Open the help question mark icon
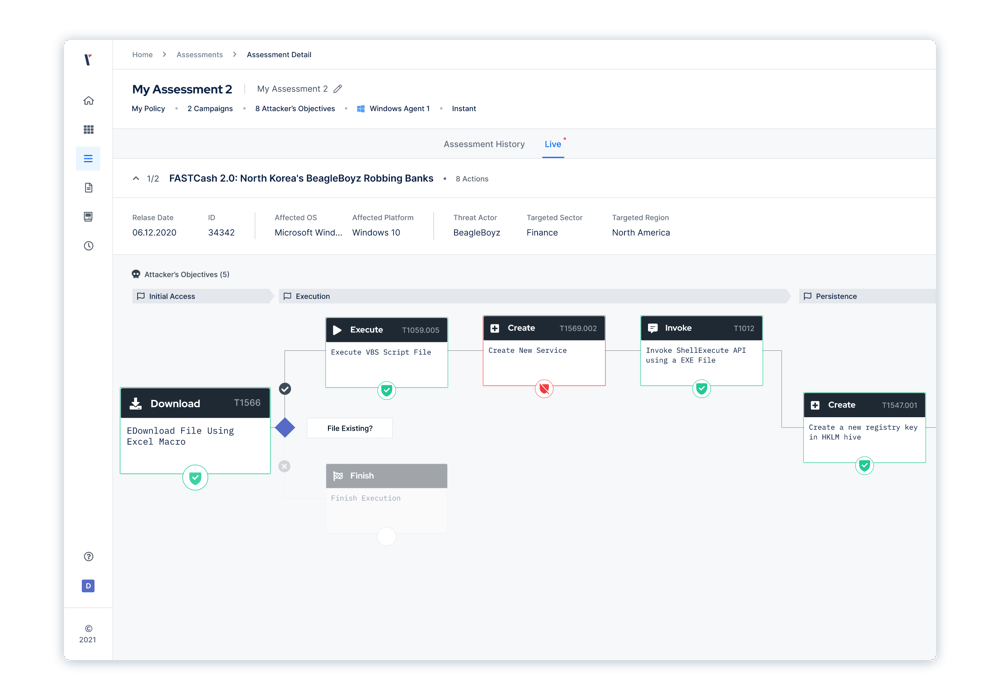1000x700 pixels. coord(89,557)
